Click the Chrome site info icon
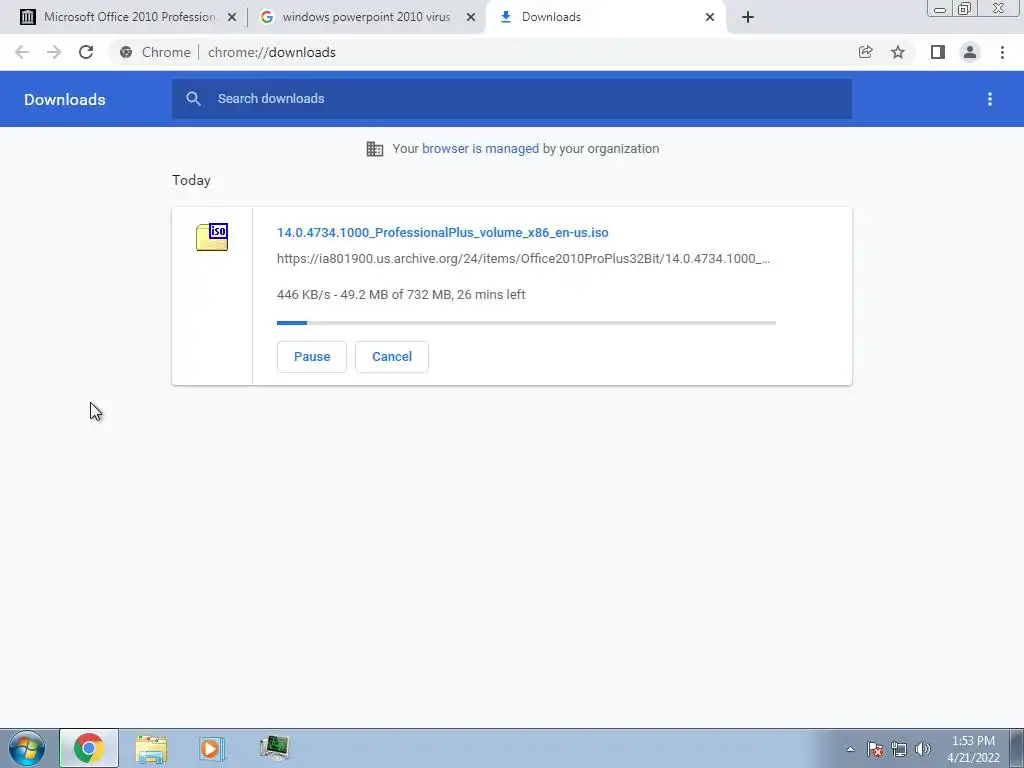 click(126, 52)
